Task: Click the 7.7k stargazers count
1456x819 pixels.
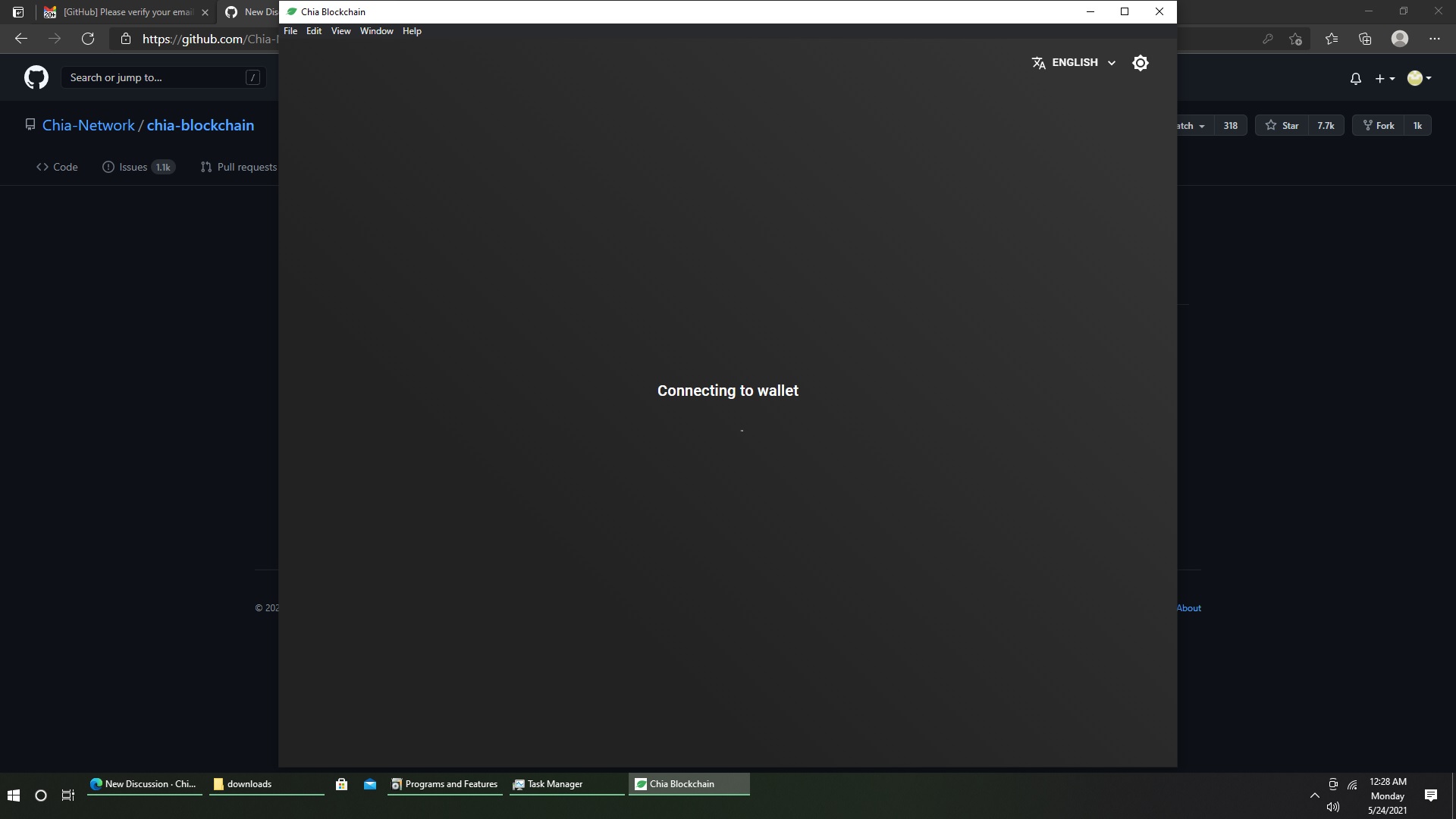Action: coord(1326,126)
